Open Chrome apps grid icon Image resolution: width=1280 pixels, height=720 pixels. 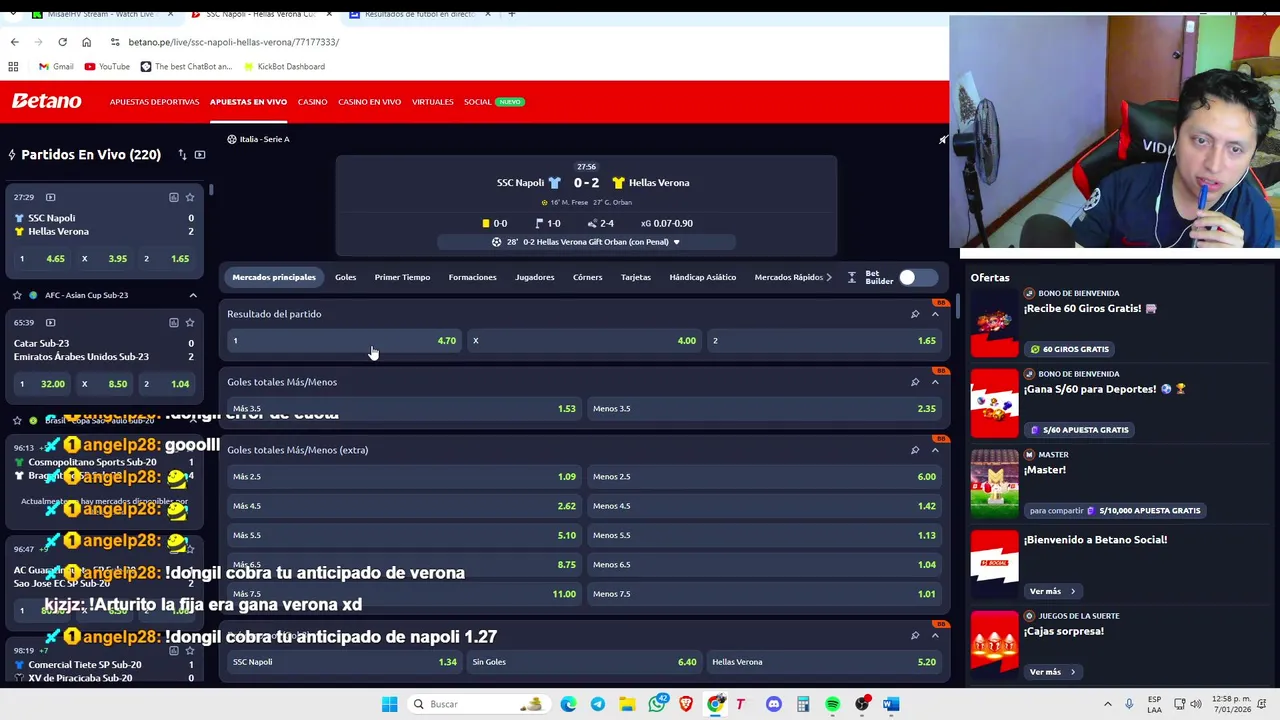[13, 66]
